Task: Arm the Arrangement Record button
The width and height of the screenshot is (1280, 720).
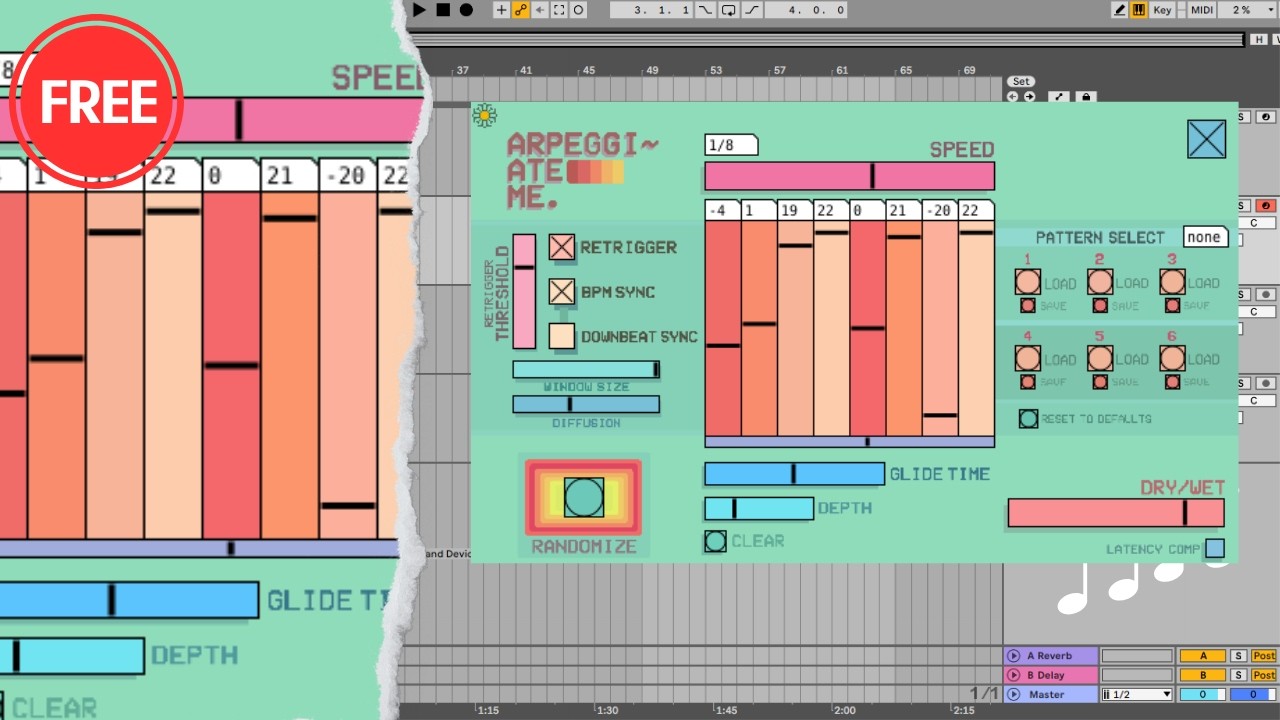Action: 466,10
